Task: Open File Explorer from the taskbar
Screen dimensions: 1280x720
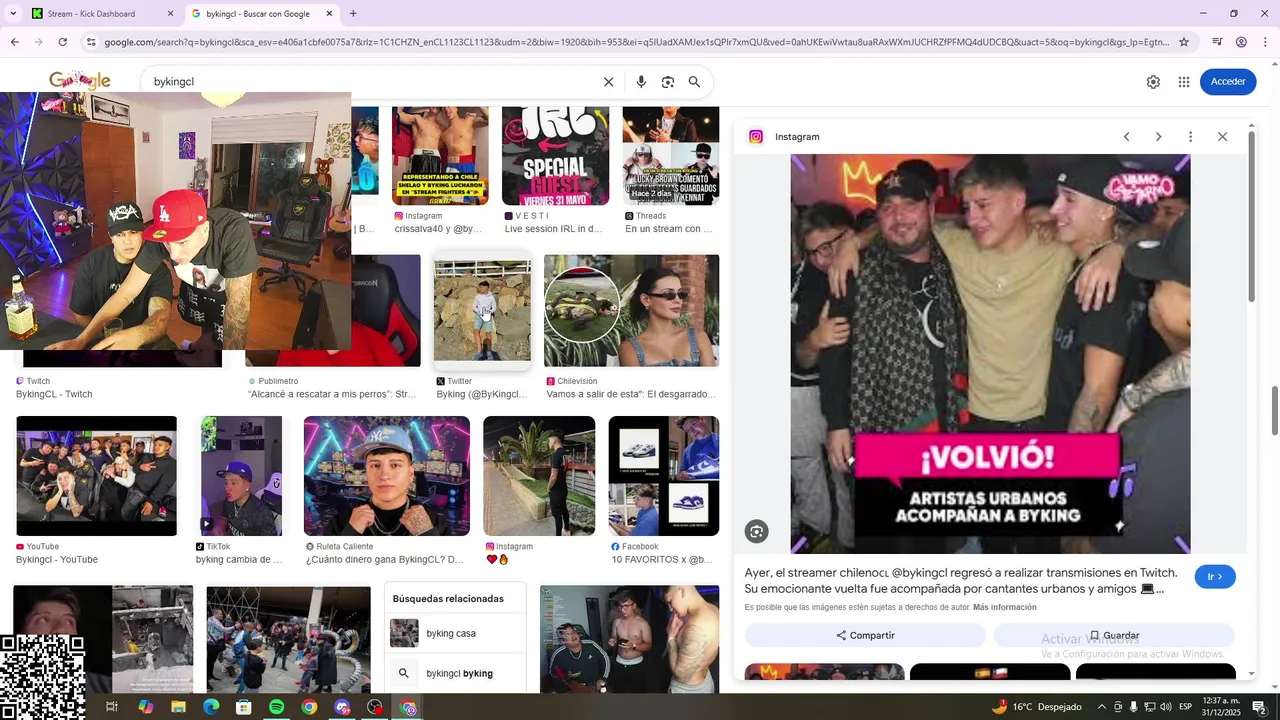Action: pyautogui.click(x=178, y=707)
